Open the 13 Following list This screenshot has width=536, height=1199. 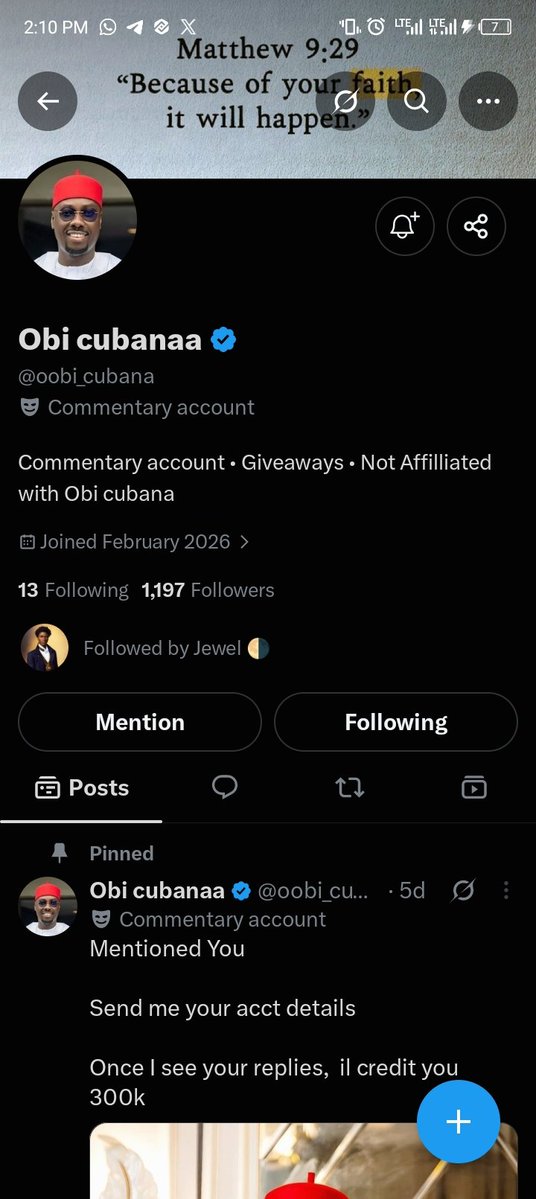(73, 590)
